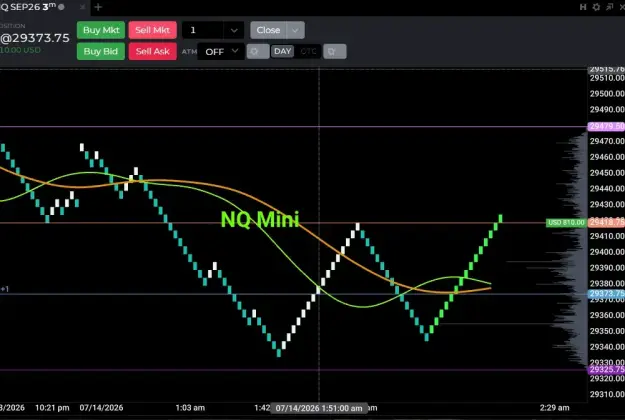
Task: Click the 07/14/2026 1:51:00 am crosshair time label
Action: [319, 408]
